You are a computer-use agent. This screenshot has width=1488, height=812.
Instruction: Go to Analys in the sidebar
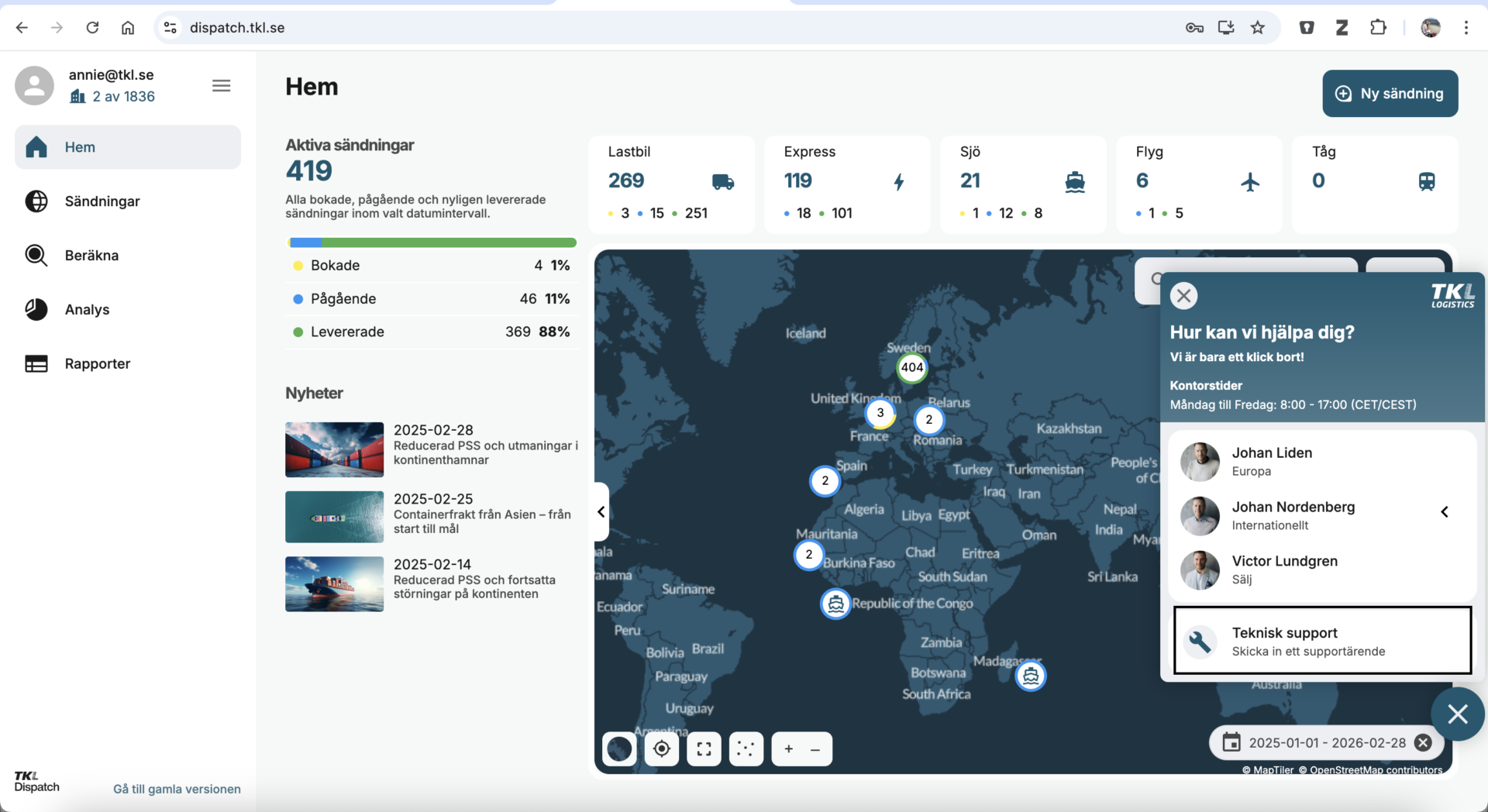pos(87,310)
